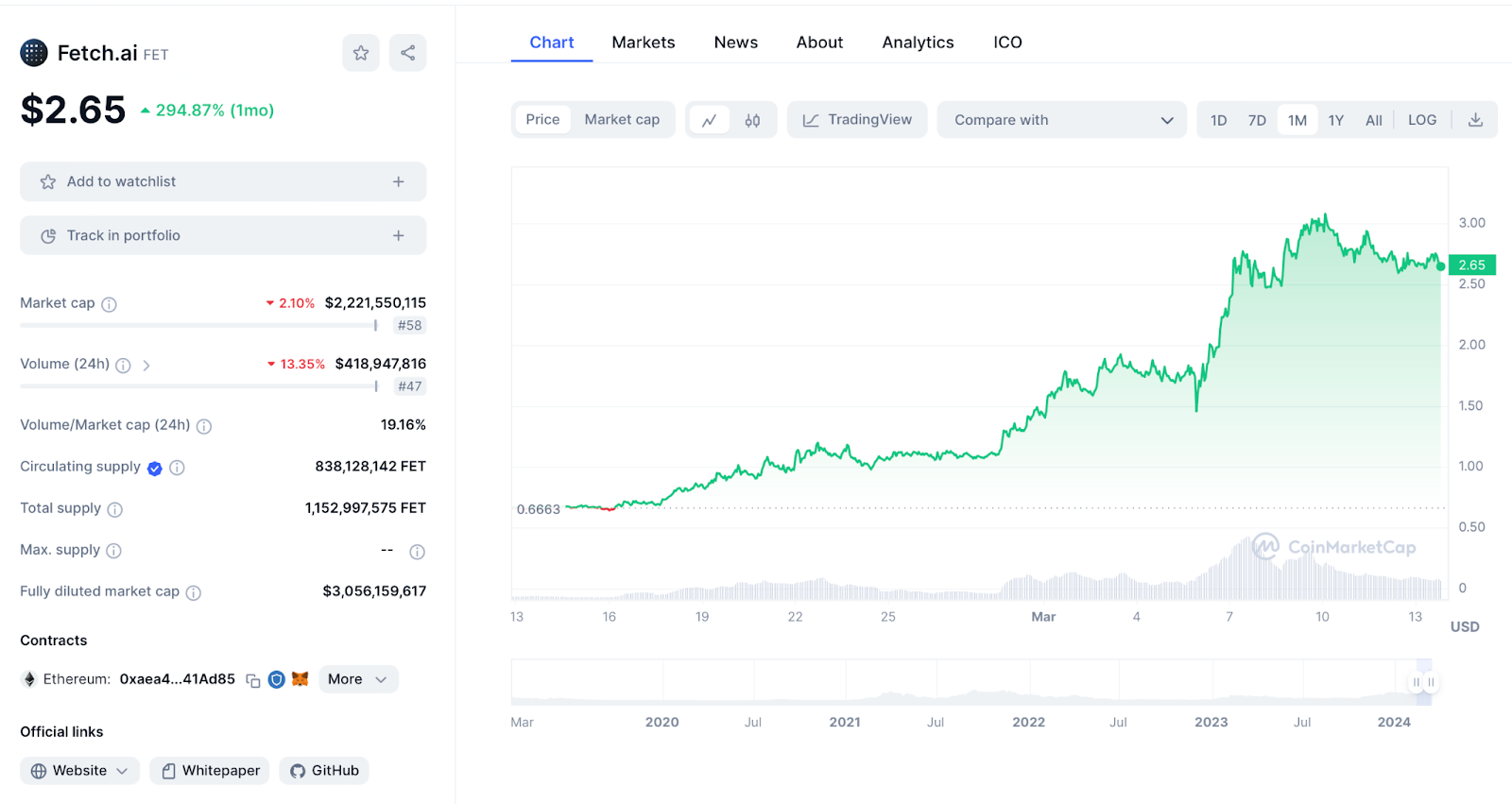Image resolution: width=1512 pixels, height=804 pixels.
Task: Click the Circulating supply verified badge
Action: tap(155, 468)
